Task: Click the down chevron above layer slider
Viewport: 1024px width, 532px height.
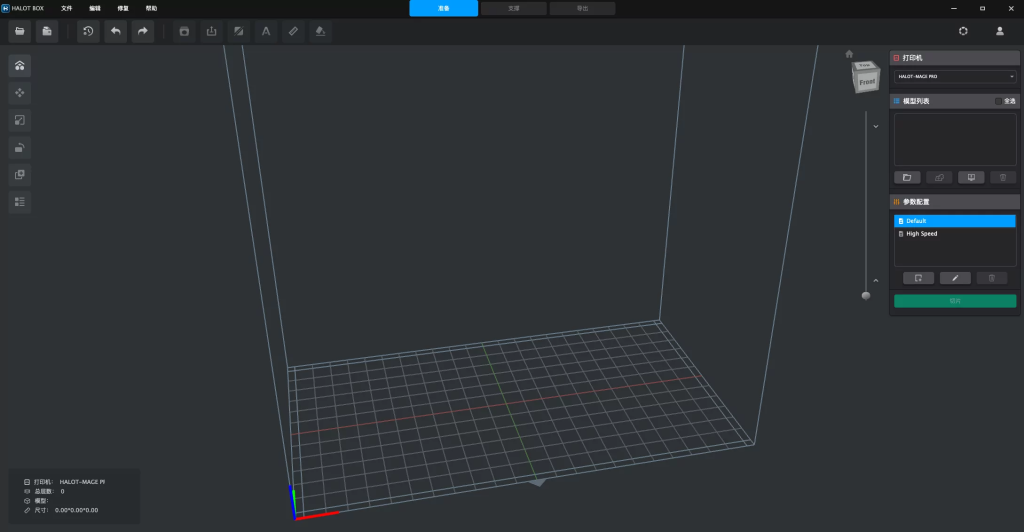Action: click(875, 126)
